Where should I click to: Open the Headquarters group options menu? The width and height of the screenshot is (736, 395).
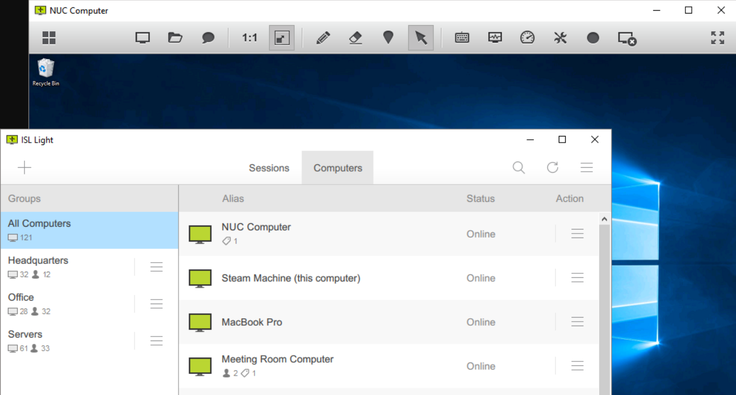(x=156, y=267)
